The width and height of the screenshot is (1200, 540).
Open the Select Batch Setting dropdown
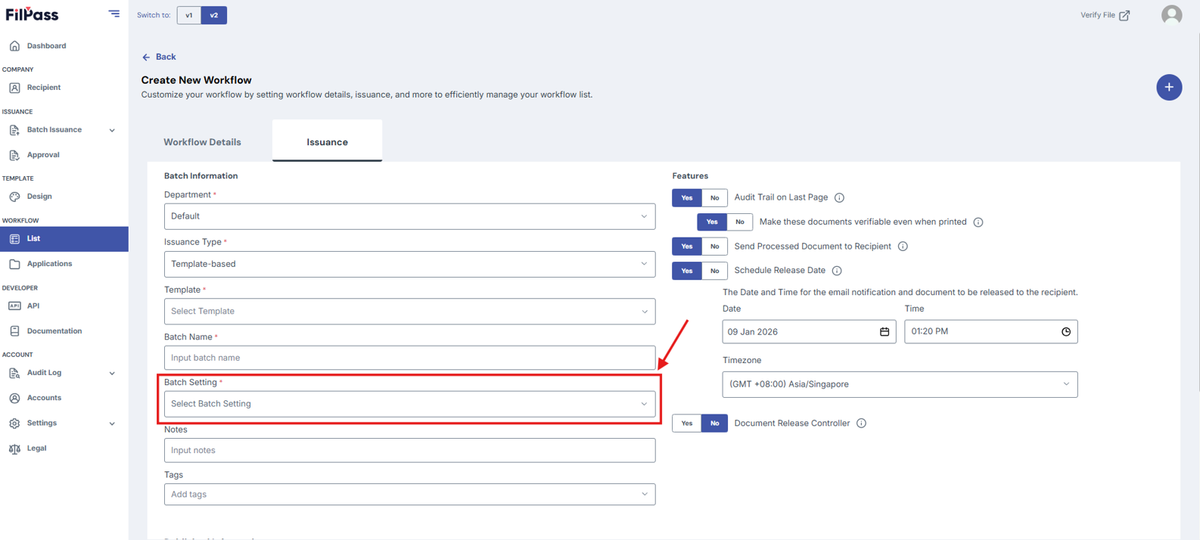coord(410,404)
